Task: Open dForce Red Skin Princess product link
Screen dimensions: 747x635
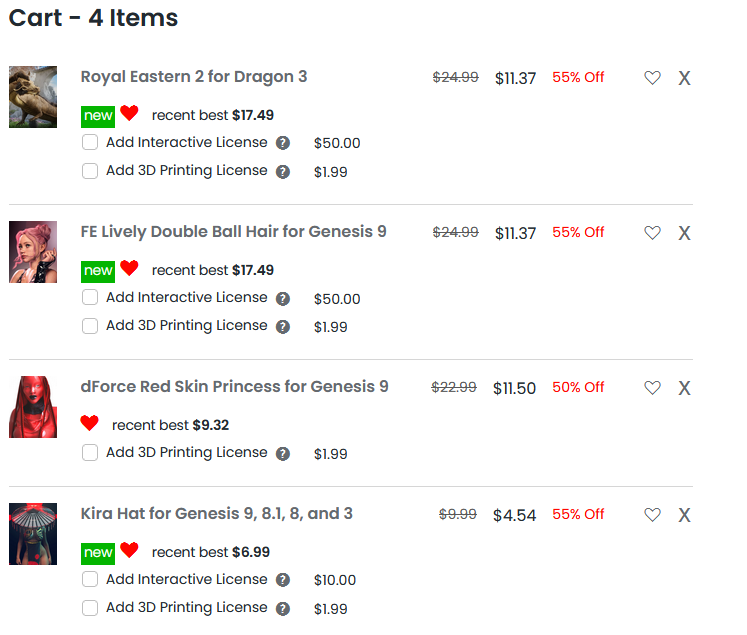Action: coord(234,387)
